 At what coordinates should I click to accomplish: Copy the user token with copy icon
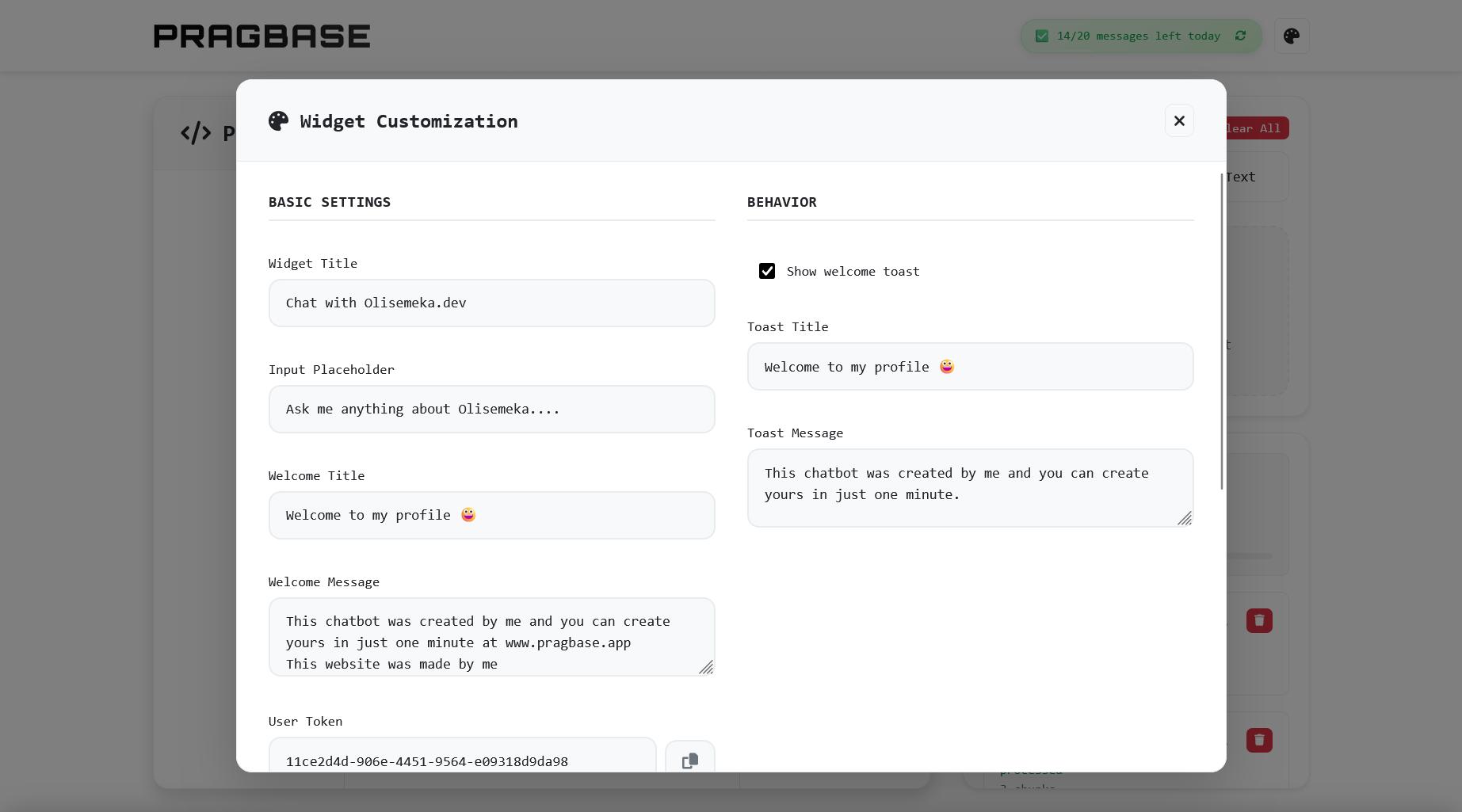pos(689,761)
